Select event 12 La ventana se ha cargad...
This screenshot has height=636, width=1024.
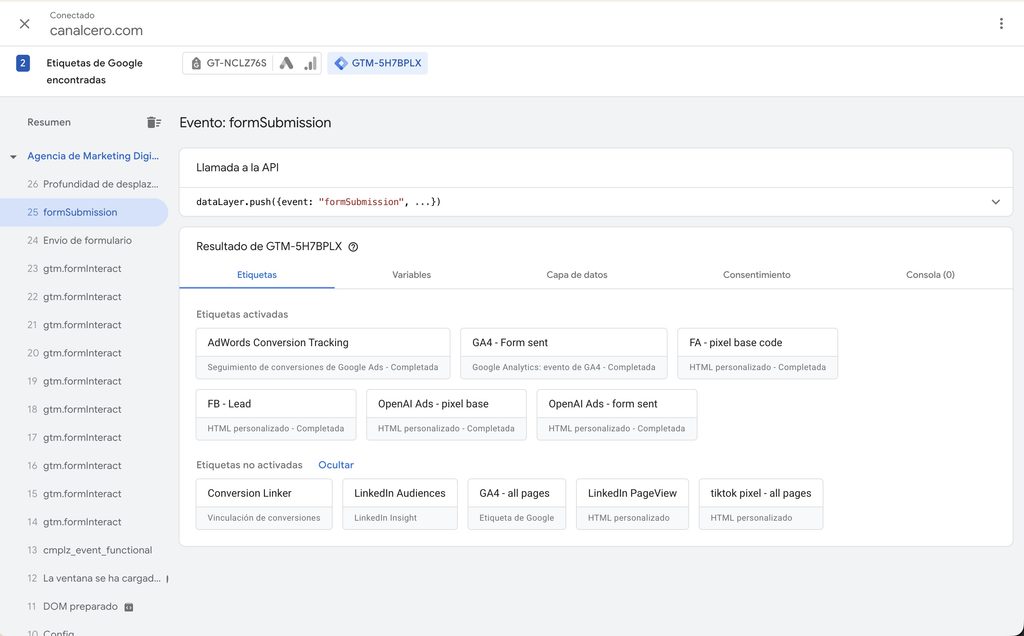coord(84,578)
